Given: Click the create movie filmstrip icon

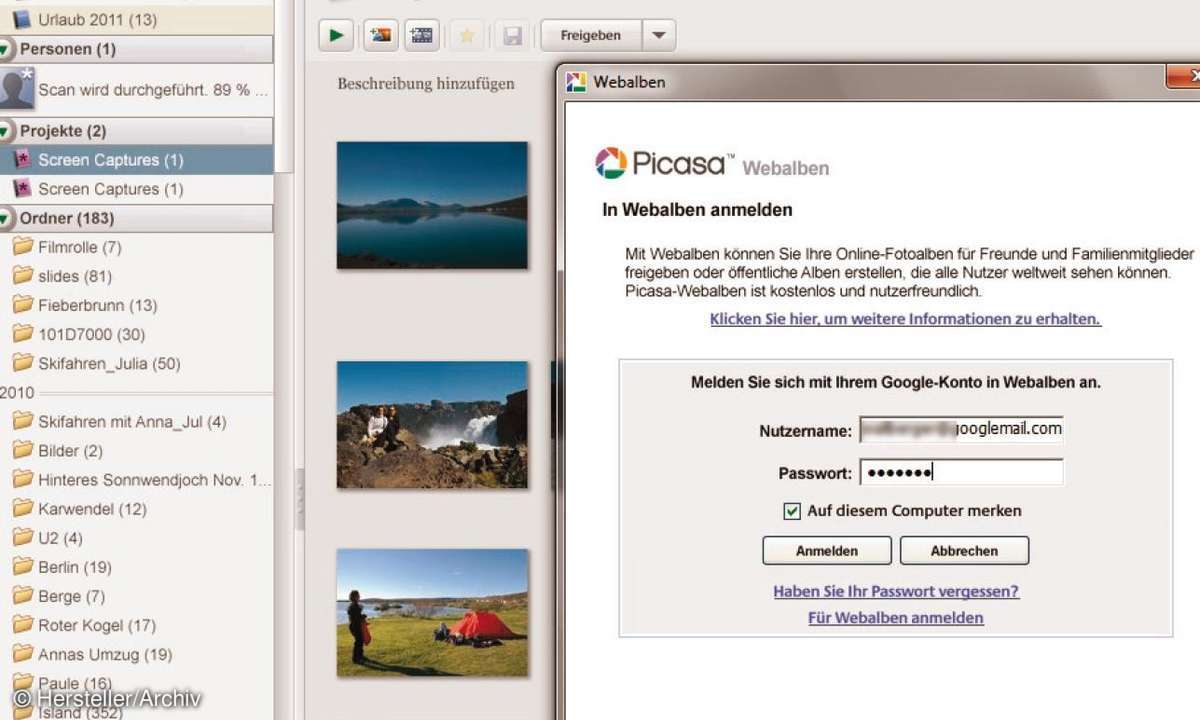Looking at the screenshot, I should pyautogui.click(x=422, y=36).
